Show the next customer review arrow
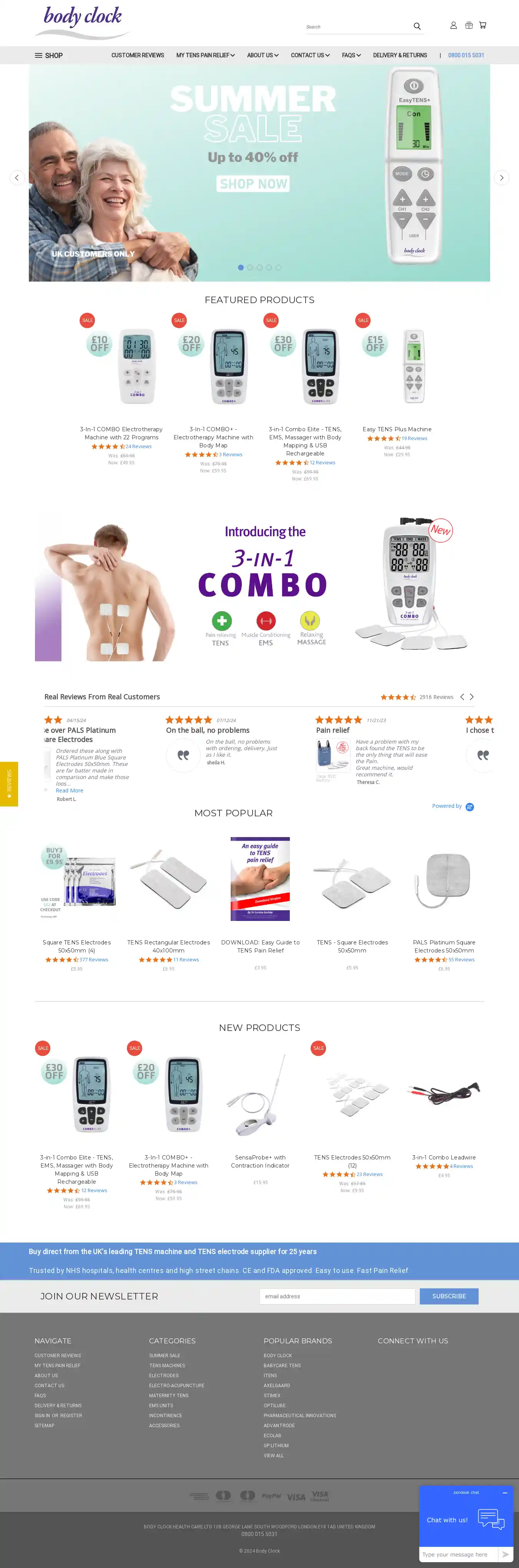Image resolution: width=519 pixels, height=1568 pixels. click(472, 697)
